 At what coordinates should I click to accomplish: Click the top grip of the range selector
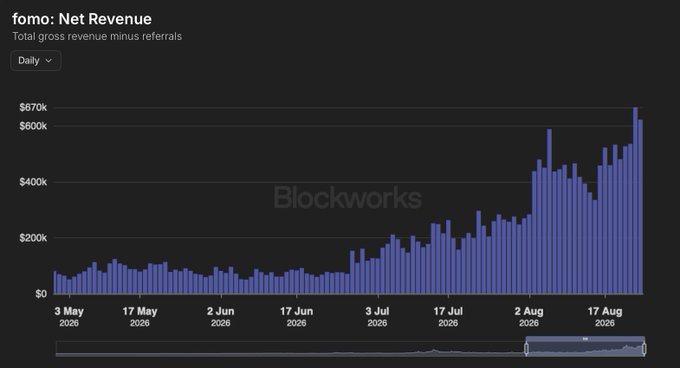point(585,339)
